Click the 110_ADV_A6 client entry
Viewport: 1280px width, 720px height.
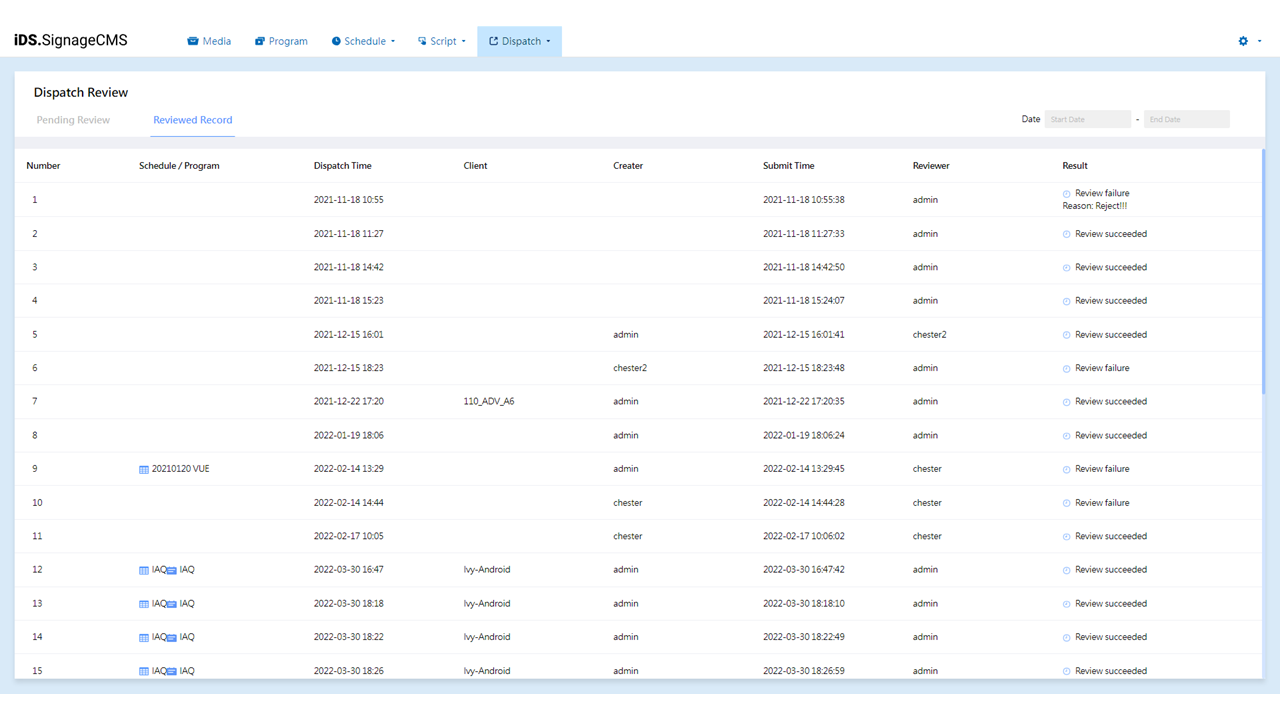click(x=489, y=402)
